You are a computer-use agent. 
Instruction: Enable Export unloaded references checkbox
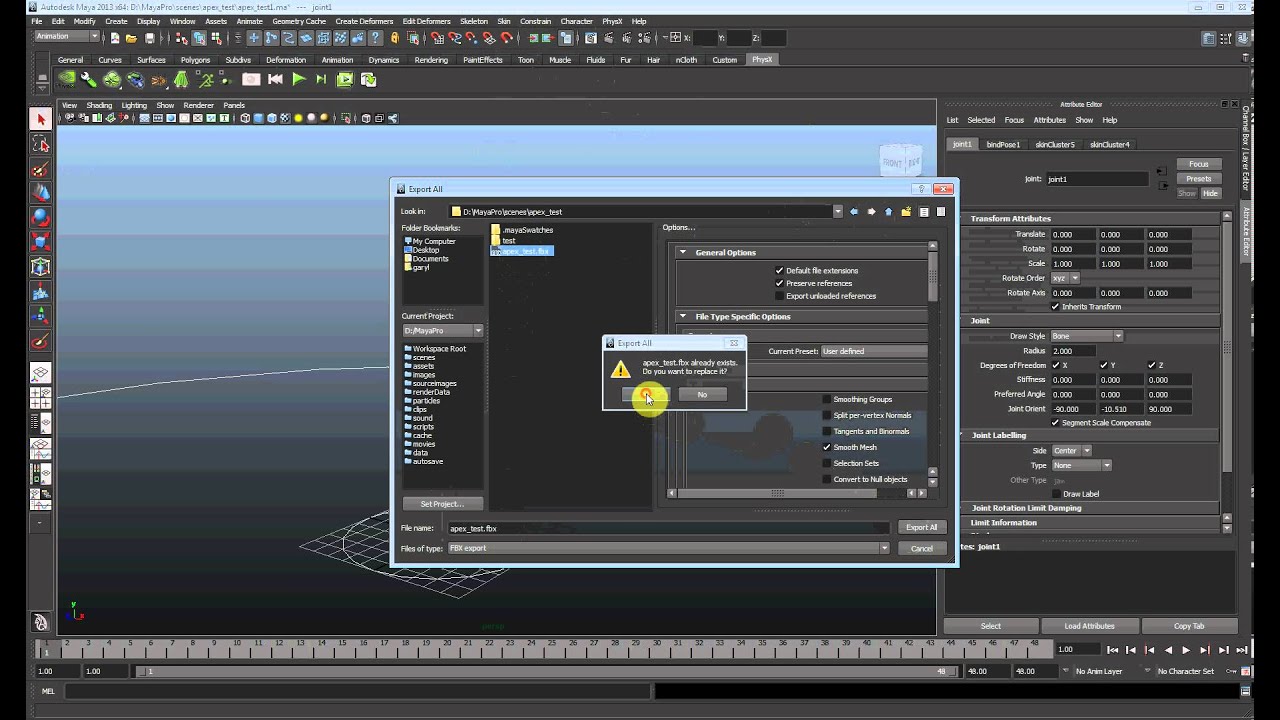tap(779, 297)
